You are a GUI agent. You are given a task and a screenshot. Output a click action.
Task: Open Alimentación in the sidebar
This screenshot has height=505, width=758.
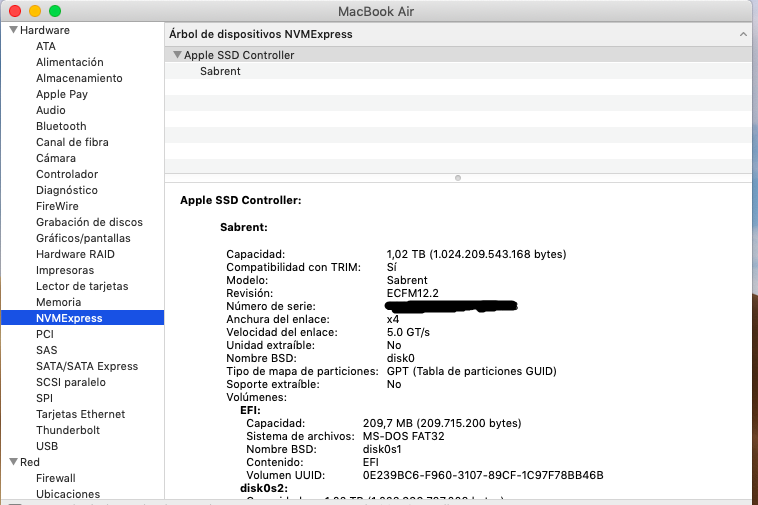70,62
